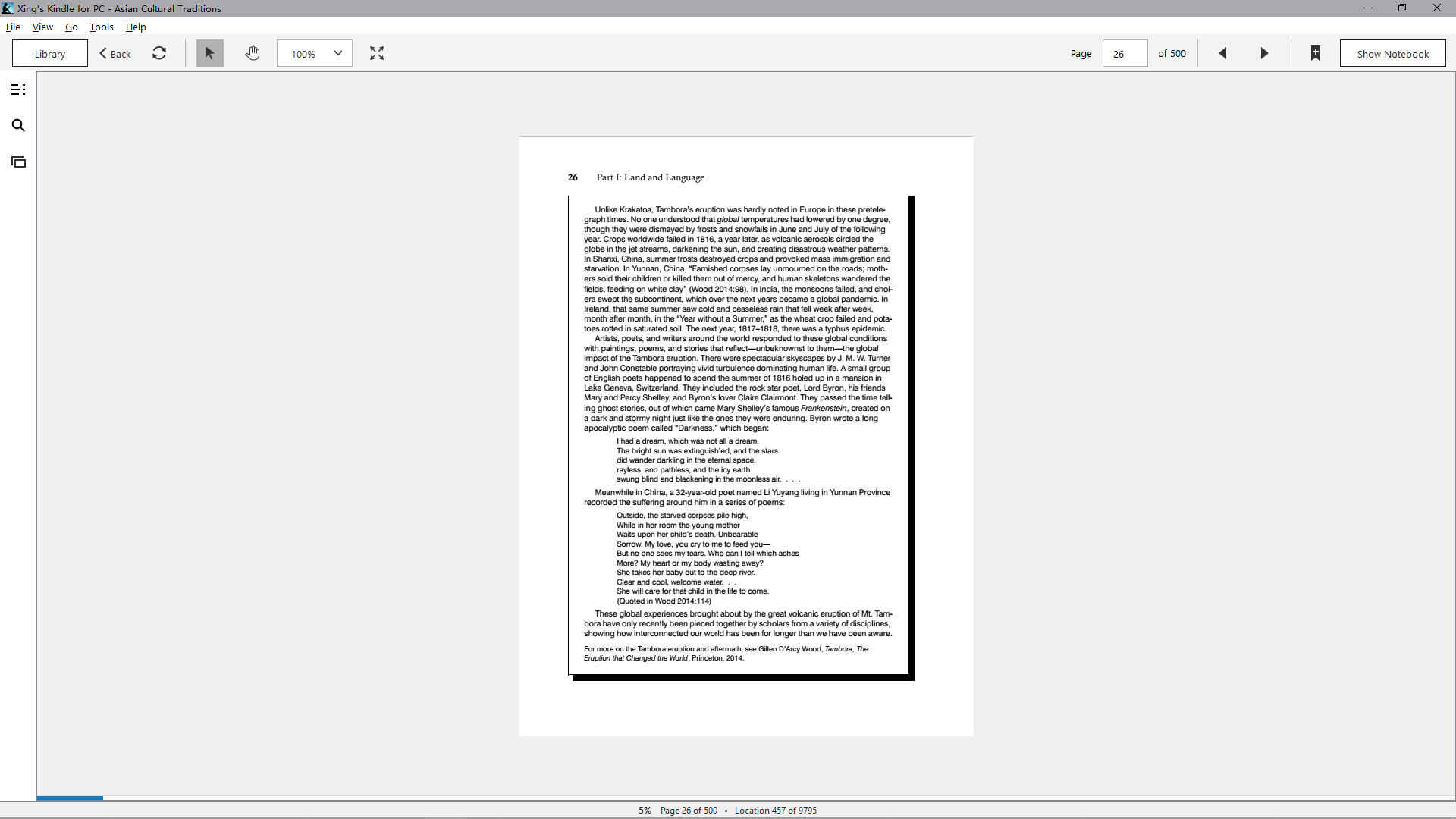Click the book page content area
The height and width of the screenshot is (819, 1456).
click(x=746, y=436)
